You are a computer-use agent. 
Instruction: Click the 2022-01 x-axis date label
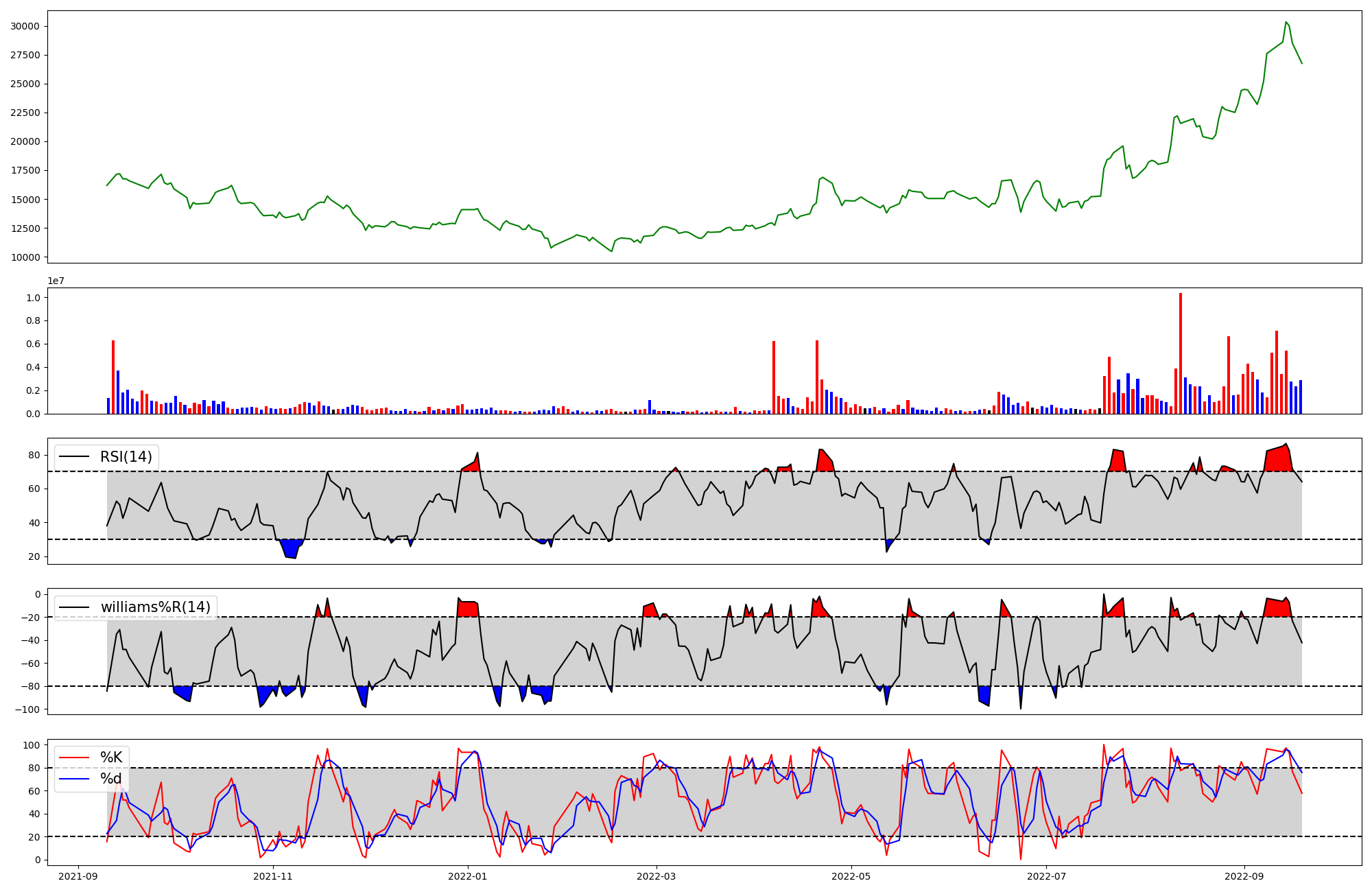(468, 876)
